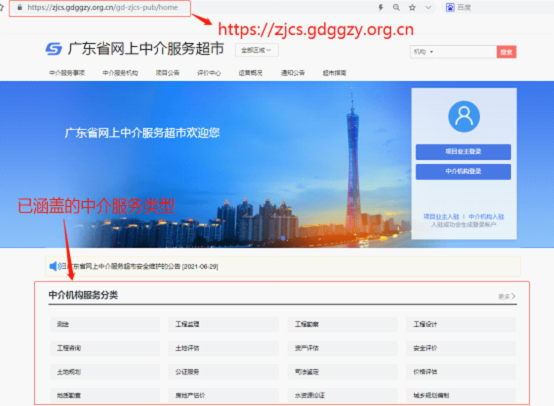This screenshot has width=554, height=406.
Task: Click the site logo icon beside 广东省网上中介服务超市
Action: point(54,49)
